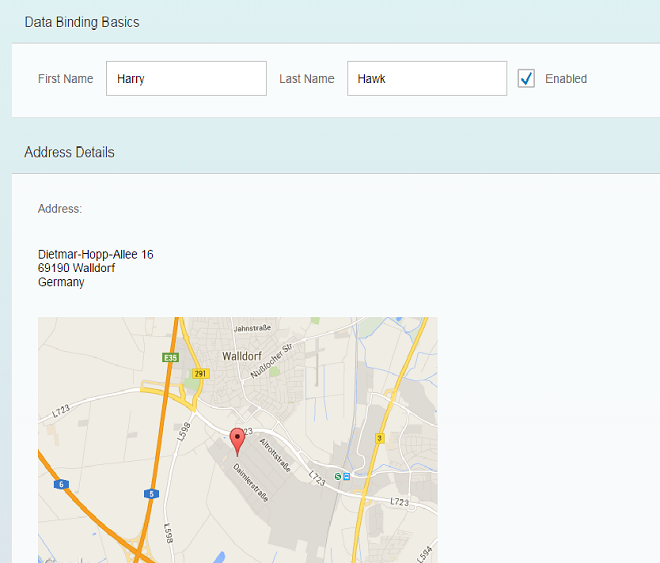This screenshot has height=563, width=660.
Task: Click the yellow route 3 shield
Action: tap(379, 438)
